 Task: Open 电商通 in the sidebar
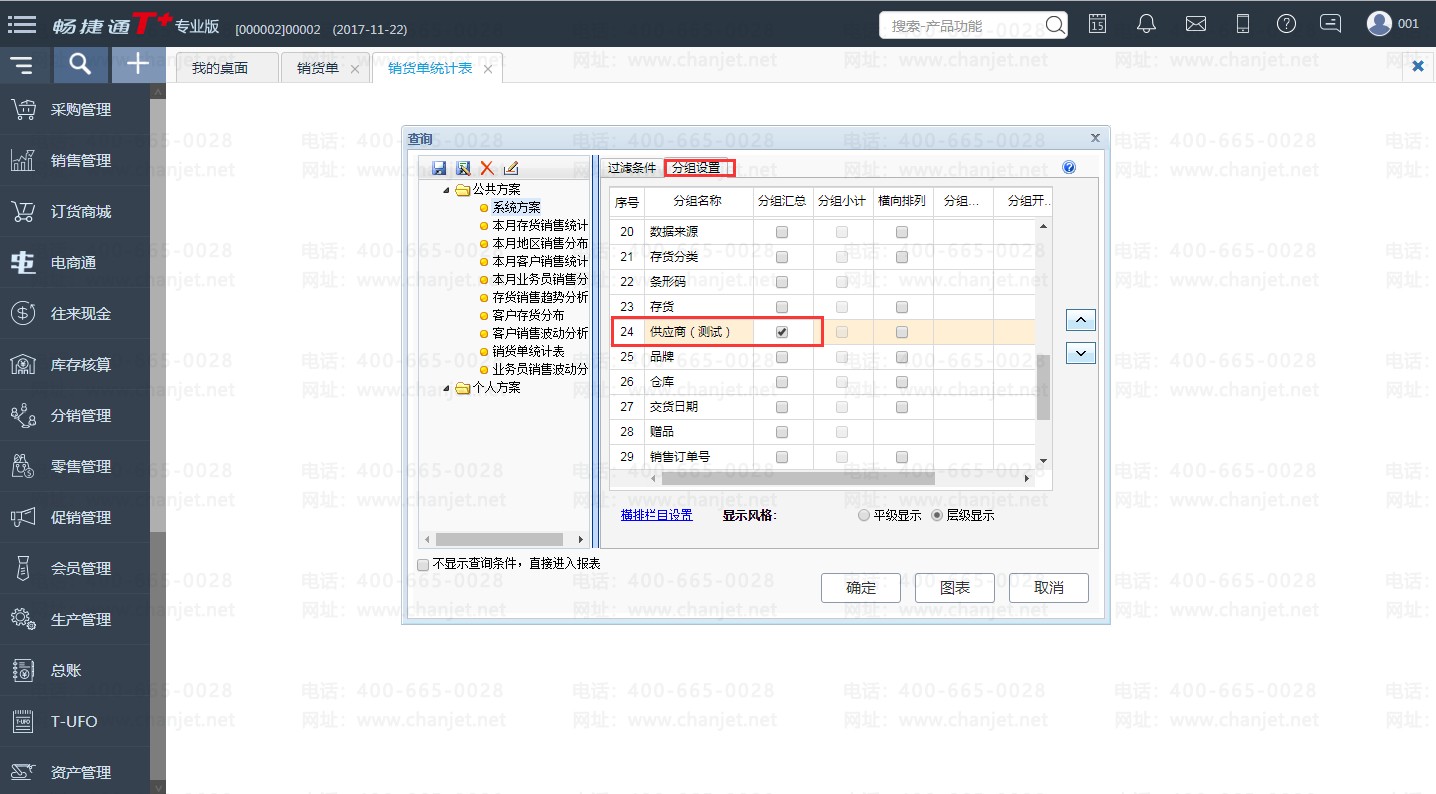click(75, 263)
